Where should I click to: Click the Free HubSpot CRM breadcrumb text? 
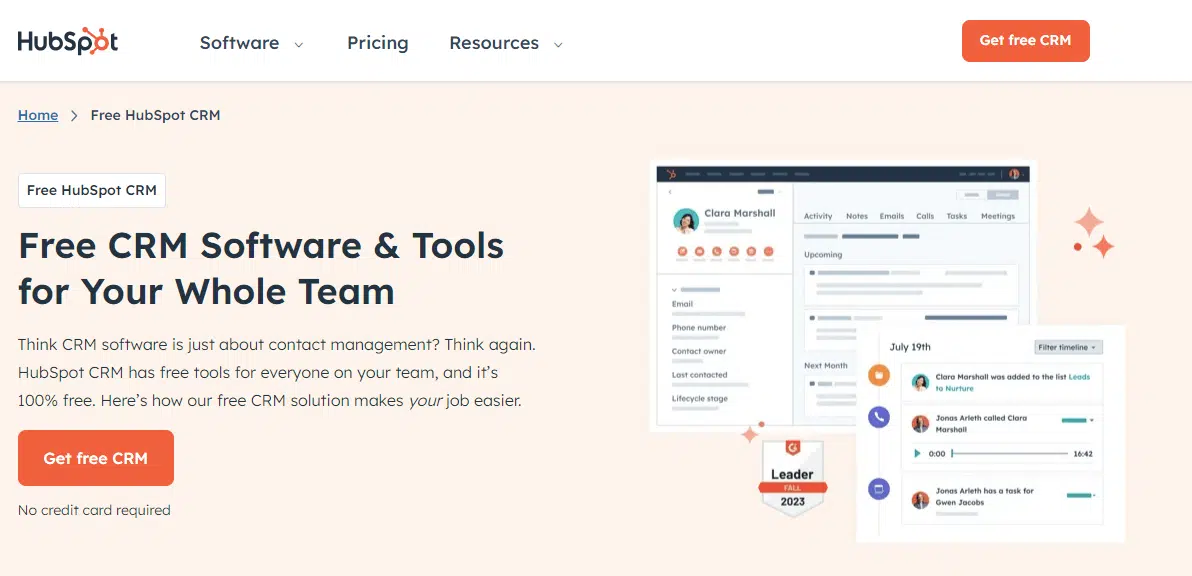pyautogui.click(x=155, y=116)
